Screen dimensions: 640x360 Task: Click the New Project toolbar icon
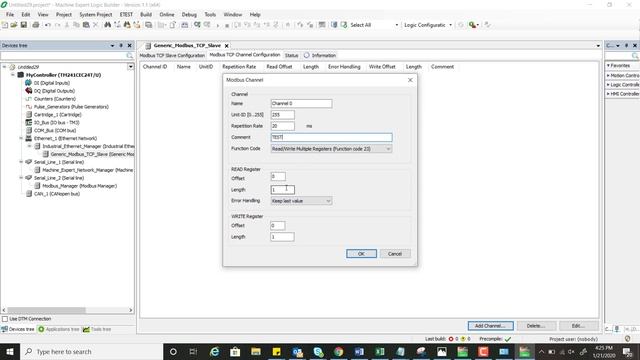click(x=5, y=25)
